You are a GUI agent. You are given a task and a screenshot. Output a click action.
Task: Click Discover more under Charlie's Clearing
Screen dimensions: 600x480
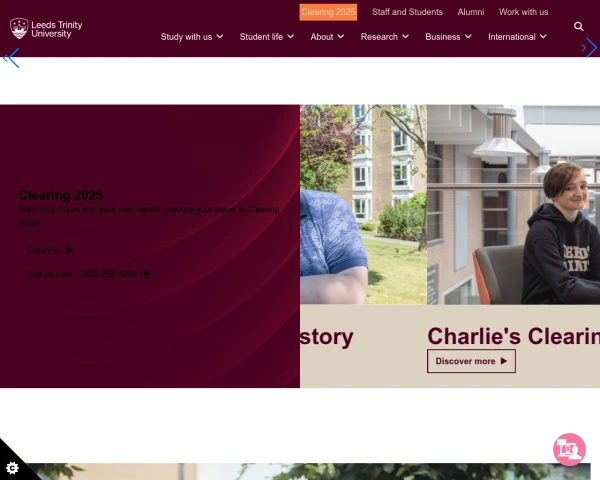[471, 361]
